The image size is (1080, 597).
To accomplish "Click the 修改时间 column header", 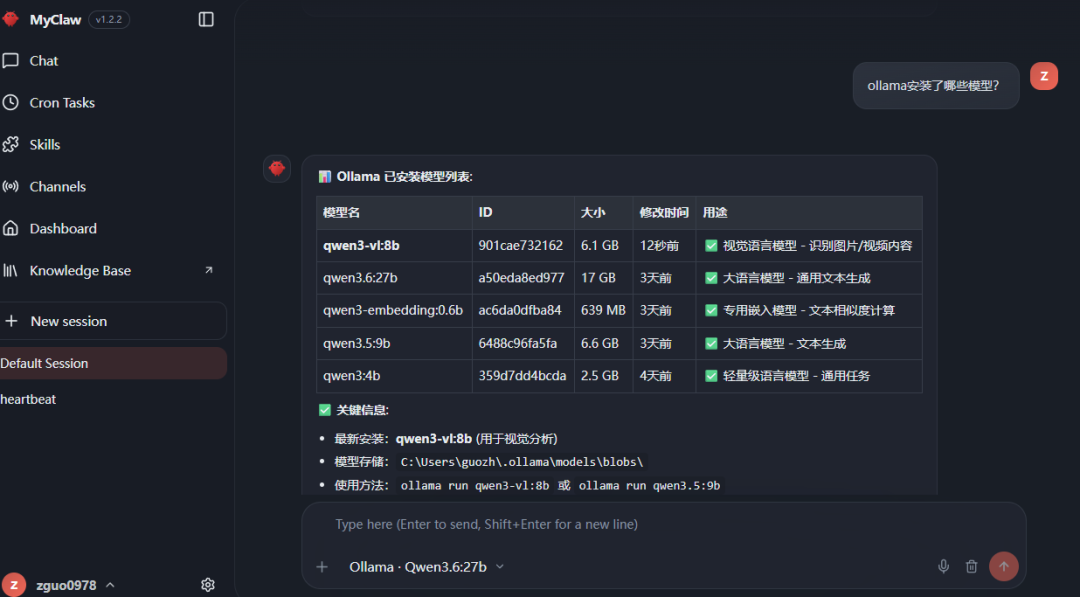I will [664, 213].
